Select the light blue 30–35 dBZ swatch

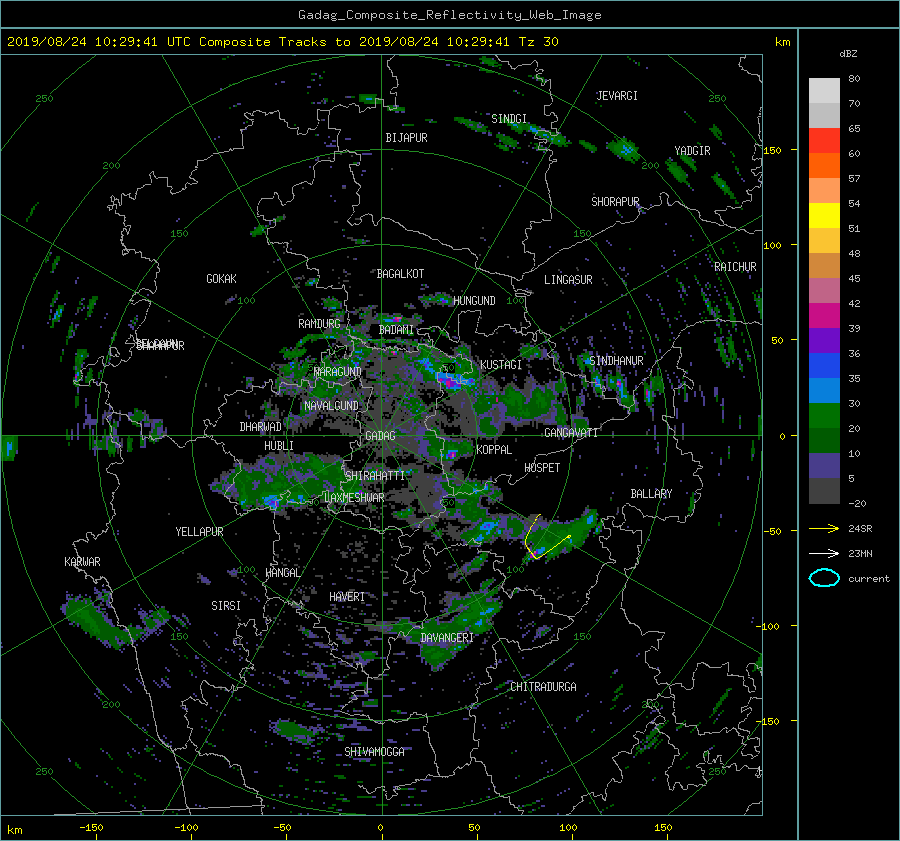[x=824, y=390]
